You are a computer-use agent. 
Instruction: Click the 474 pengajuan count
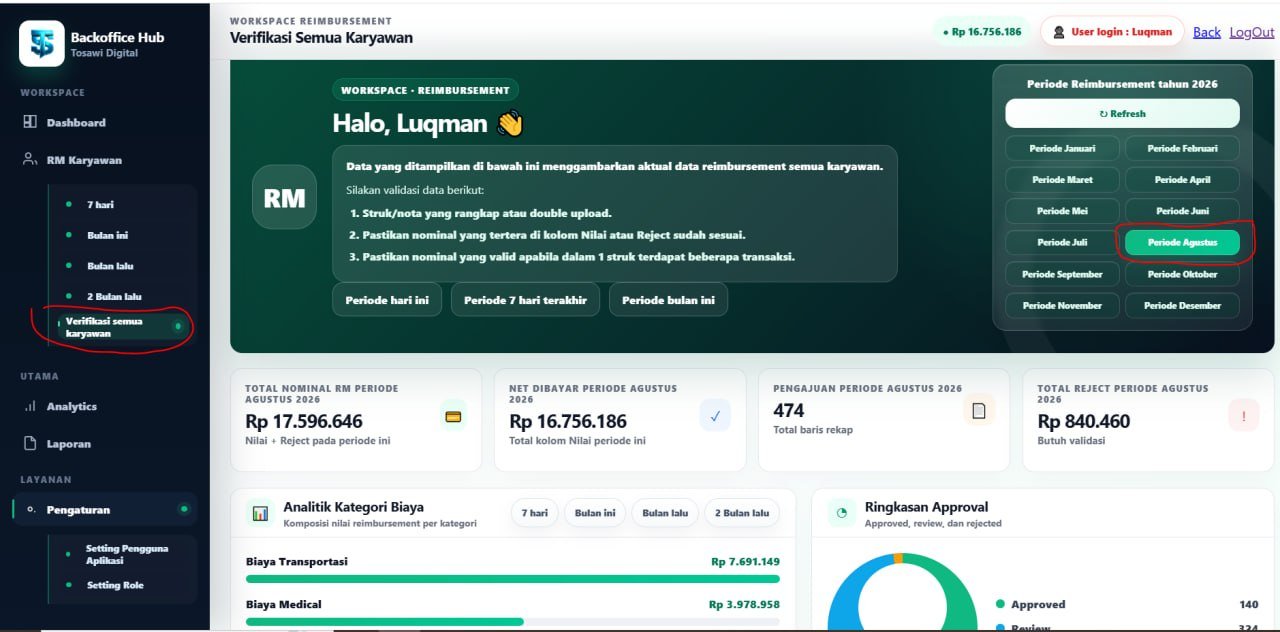tap(789, 410)
